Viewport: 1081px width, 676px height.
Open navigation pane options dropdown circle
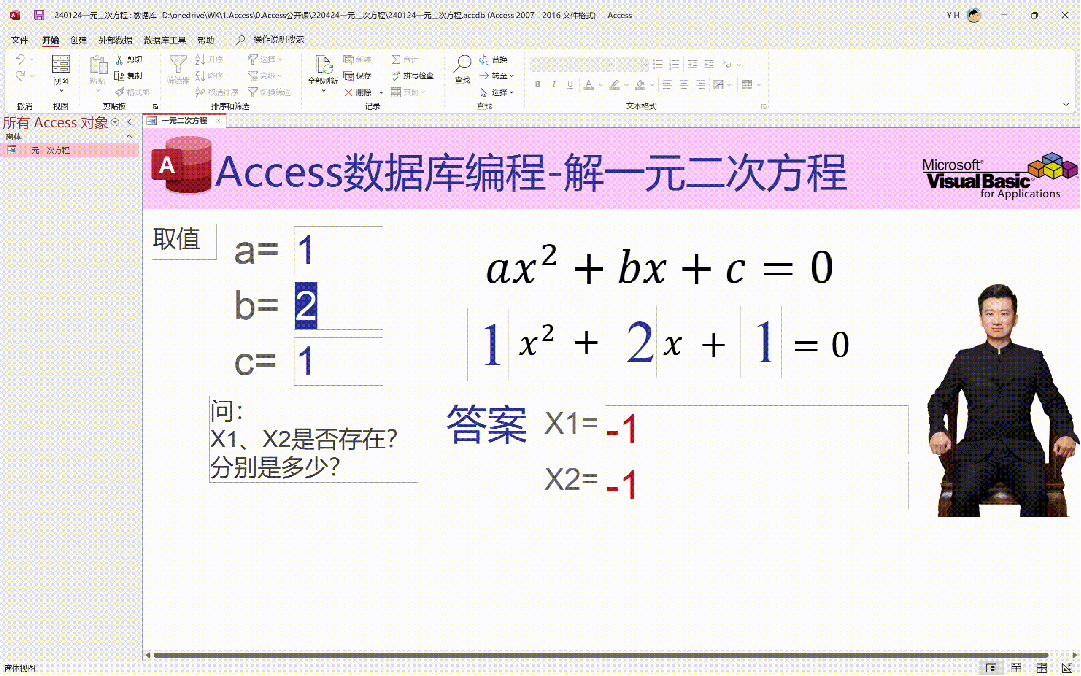(115, 122)
